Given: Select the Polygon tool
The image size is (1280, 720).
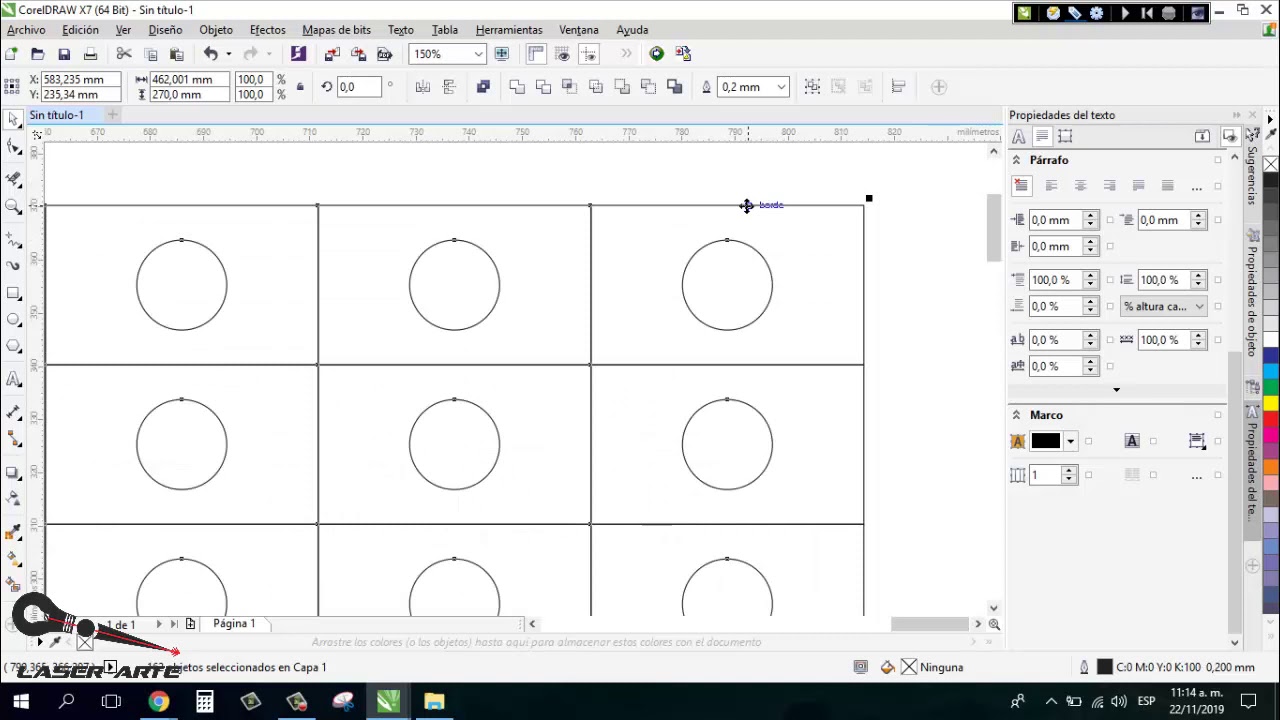Looking at the screenshot, I should click(x=13, y=347).
